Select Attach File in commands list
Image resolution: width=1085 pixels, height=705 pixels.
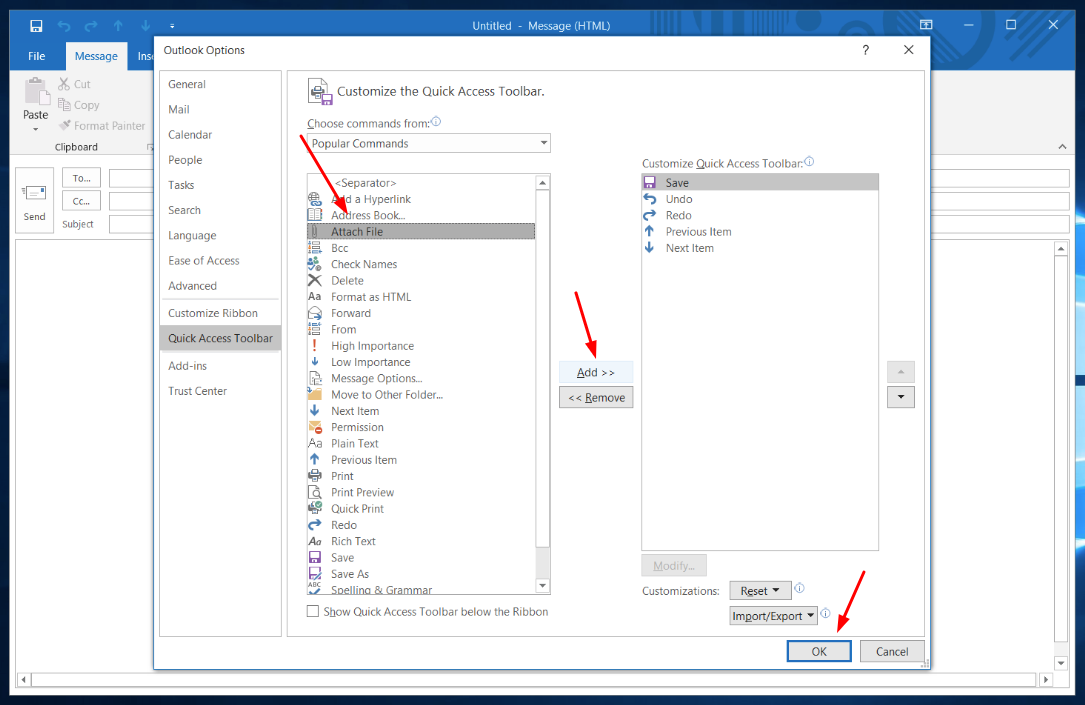point(421,232)
